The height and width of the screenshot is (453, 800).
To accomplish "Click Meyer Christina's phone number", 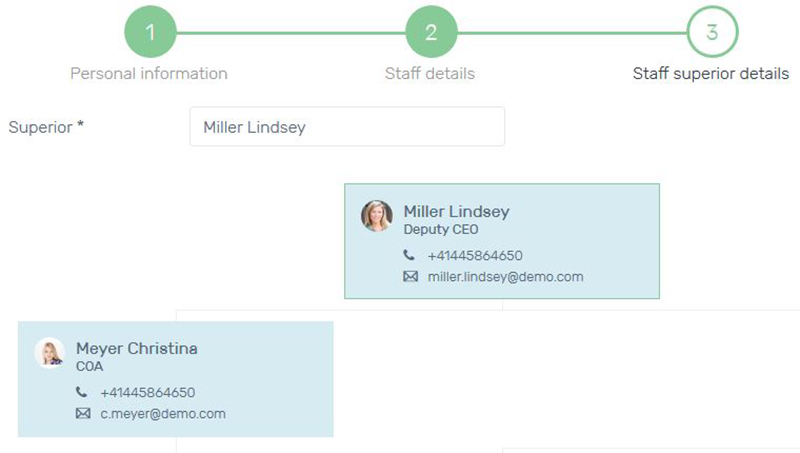I will pos(147,392).
